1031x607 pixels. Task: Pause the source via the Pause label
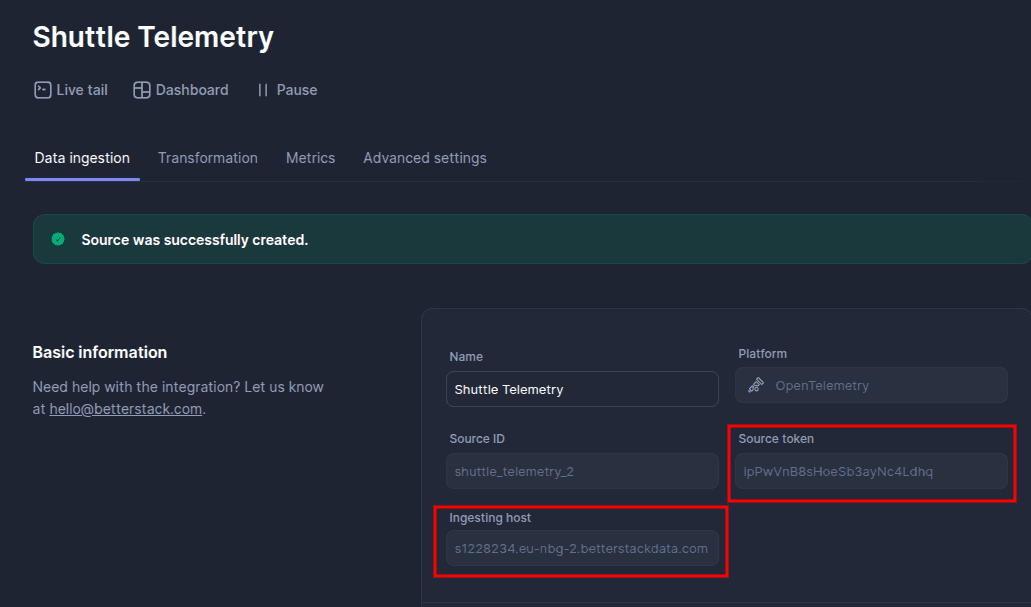point(297,90)
